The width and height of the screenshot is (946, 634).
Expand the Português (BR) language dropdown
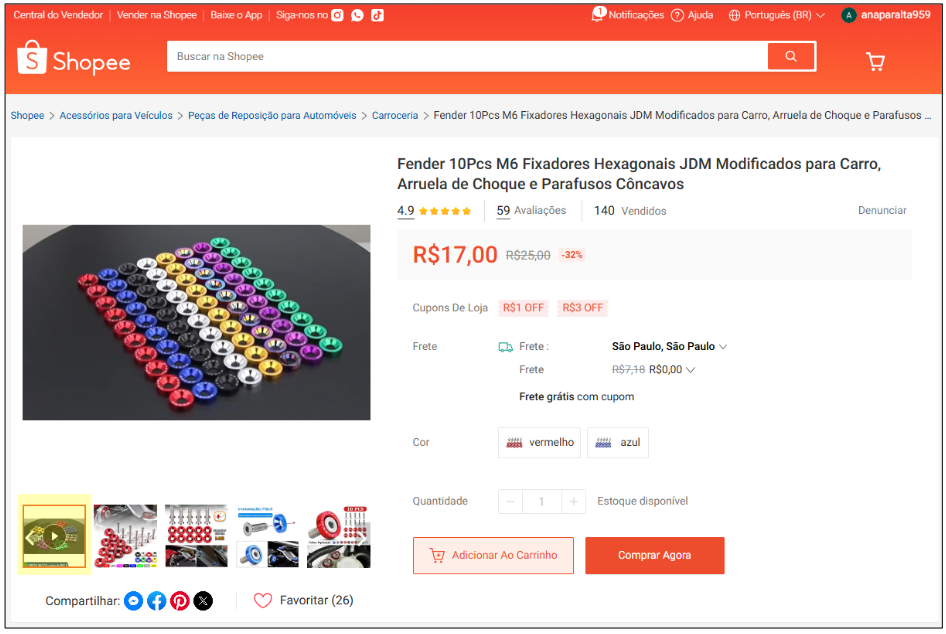click(777, 15)
